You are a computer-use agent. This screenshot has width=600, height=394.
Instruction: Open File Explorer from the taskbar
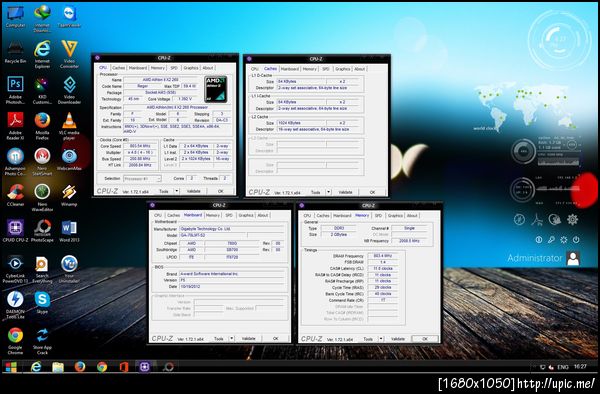pos(58,367)
